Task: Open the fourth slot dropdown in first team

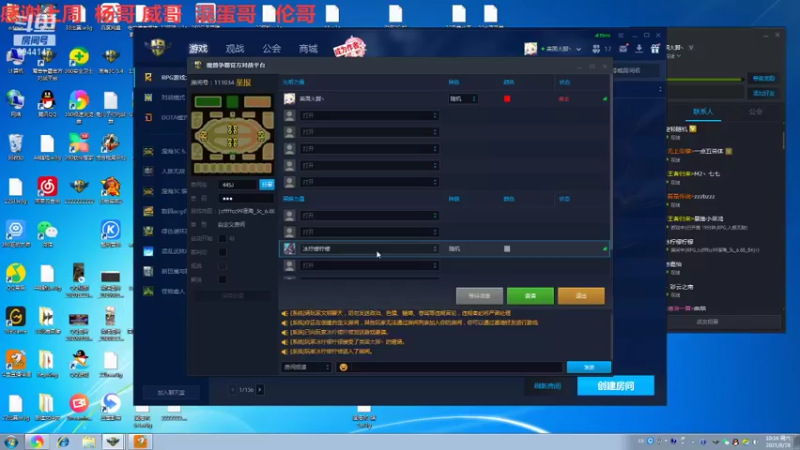Action: tap(369, 149)
